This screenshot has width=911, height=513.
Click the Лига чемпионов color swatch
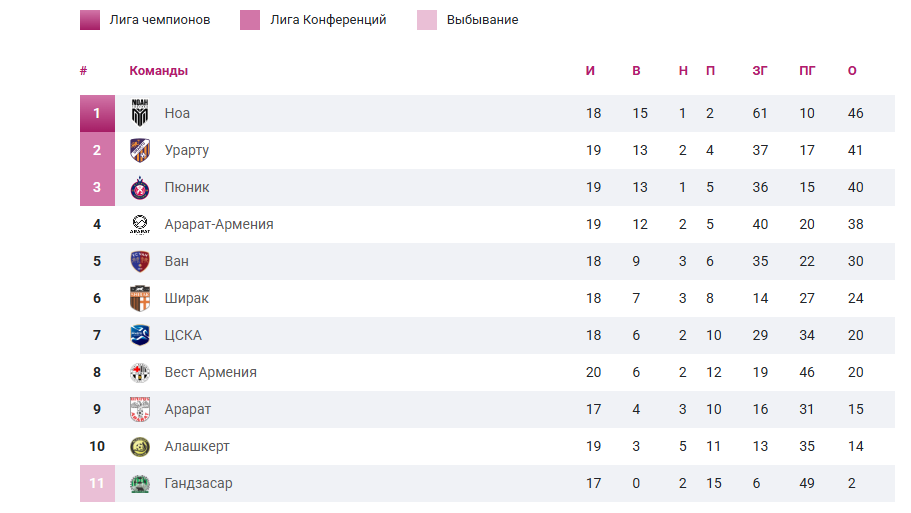coord(90,20)
